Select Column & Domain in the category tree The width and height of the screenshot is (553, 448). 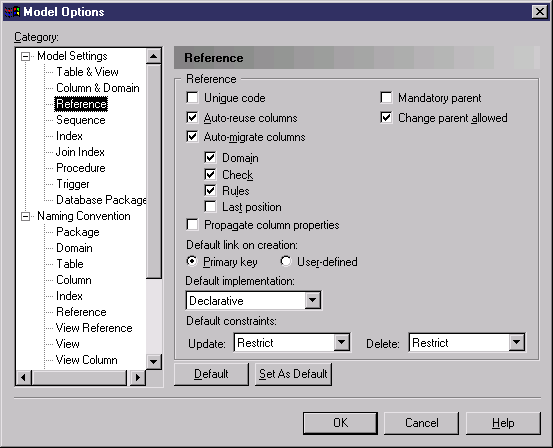pos(98,88)
